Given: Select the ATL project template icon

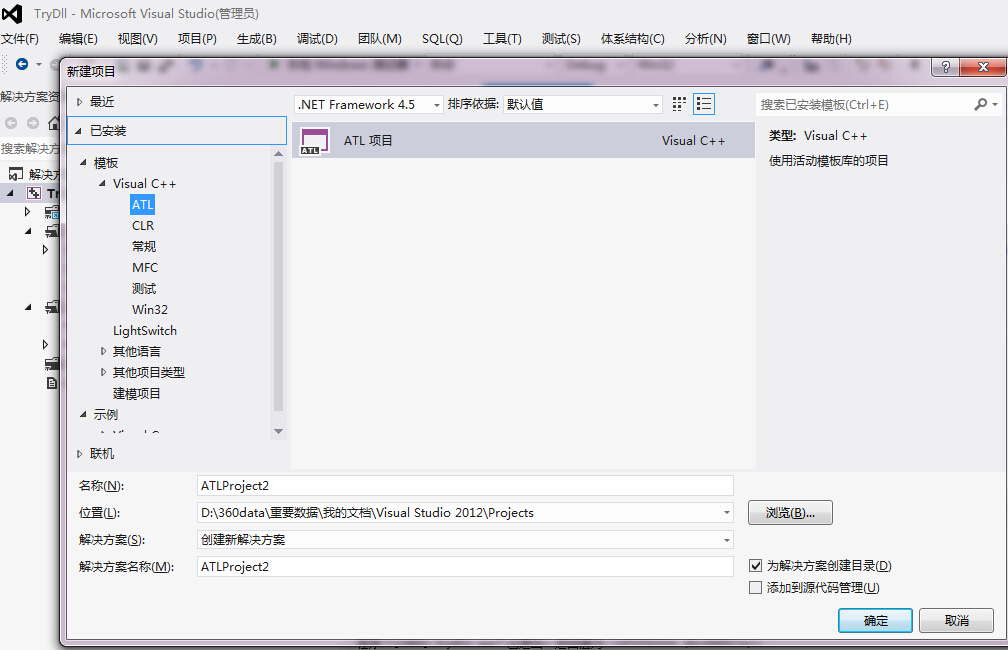Looking at the screenshot, I should (315, 141).
